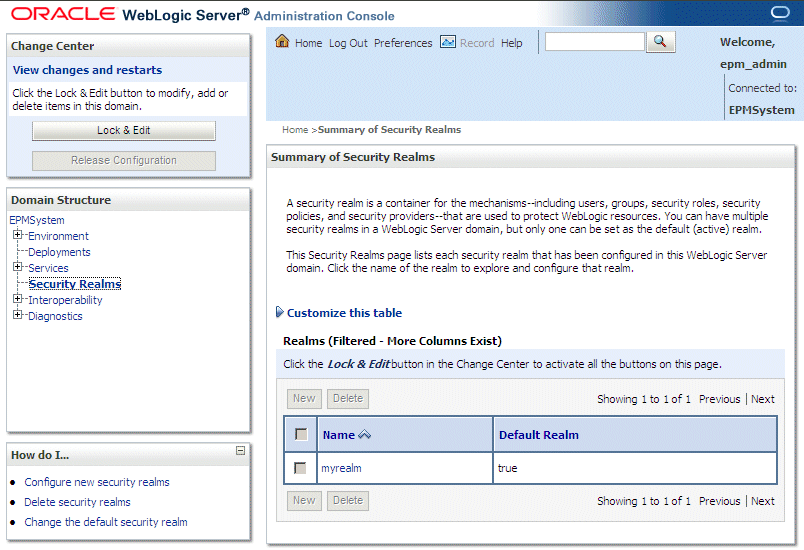Expand the Diagnostics tree node

[18, 315]
